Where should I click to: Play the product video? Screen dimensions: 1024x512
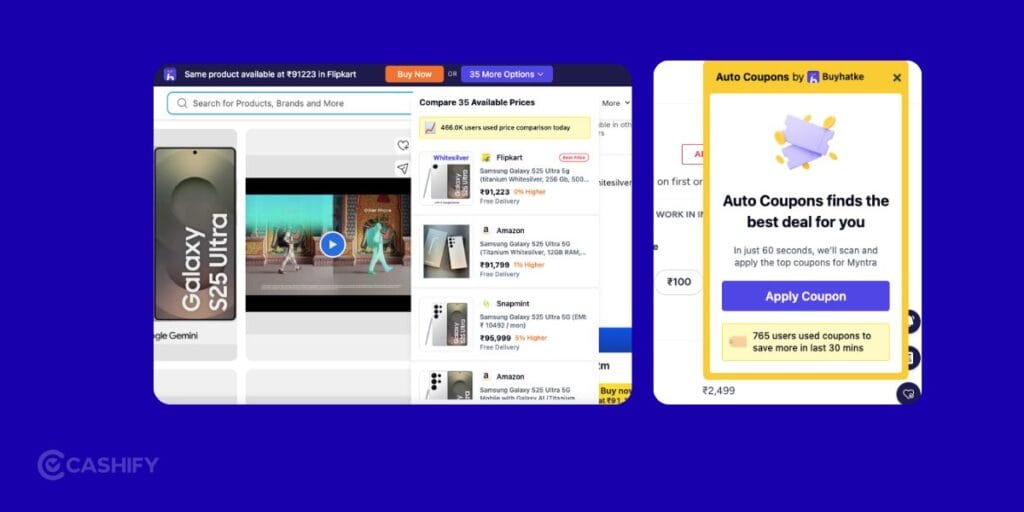[x=332, y=245]
